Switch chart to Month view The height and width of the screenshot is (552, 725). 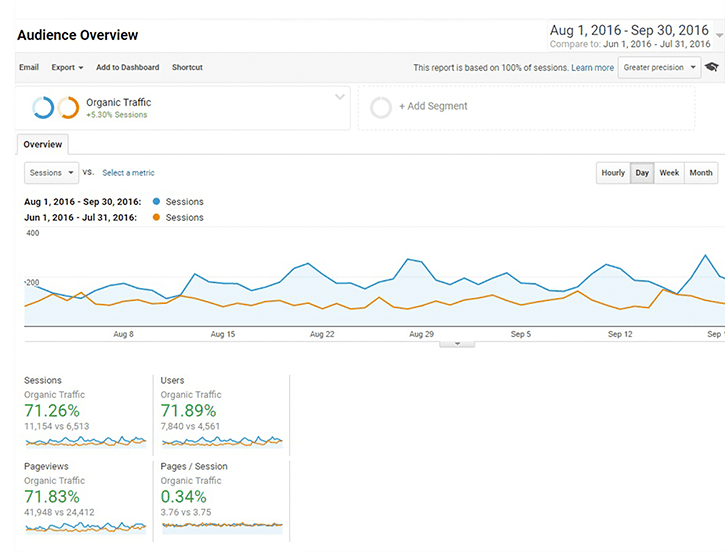point(701,173)
